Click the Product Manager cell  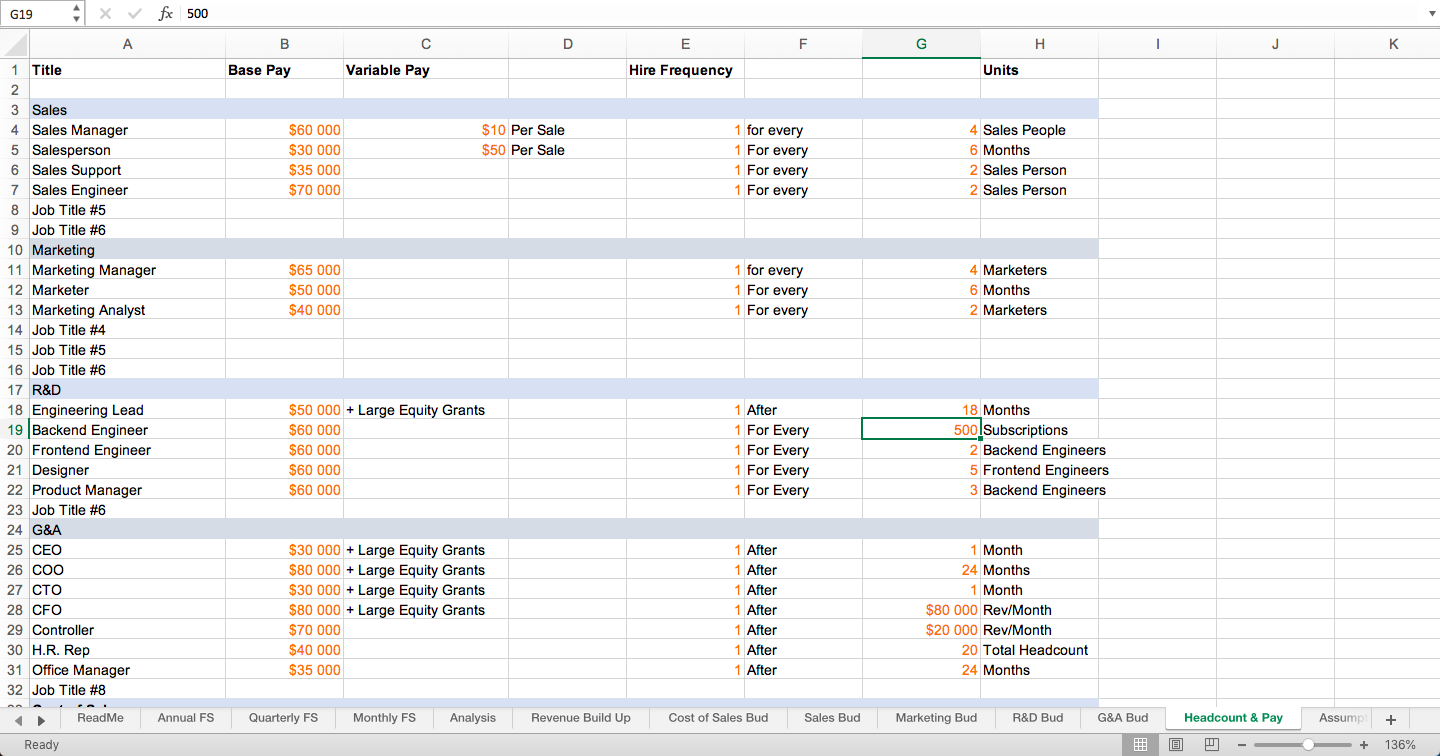pyautogui.click(x=127, y=490)
